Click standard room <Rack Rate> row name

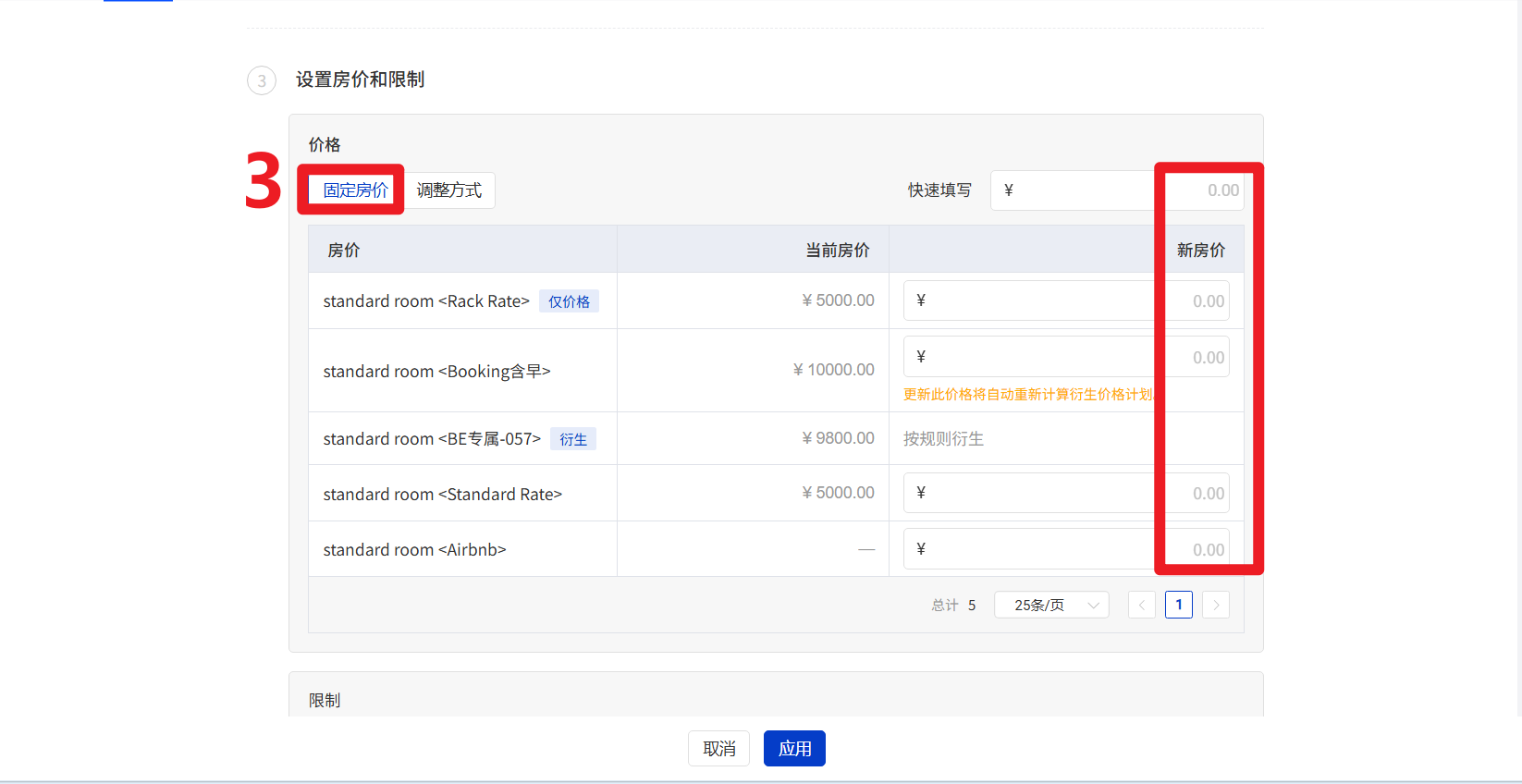click(x=426, y=301)
